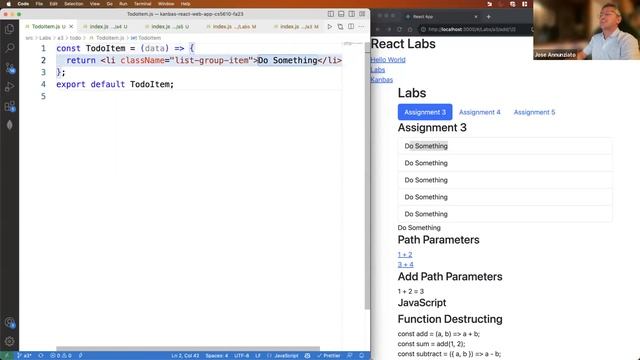Click the todo breadcrumb segment
640x360 pixels.
(75, 38)
